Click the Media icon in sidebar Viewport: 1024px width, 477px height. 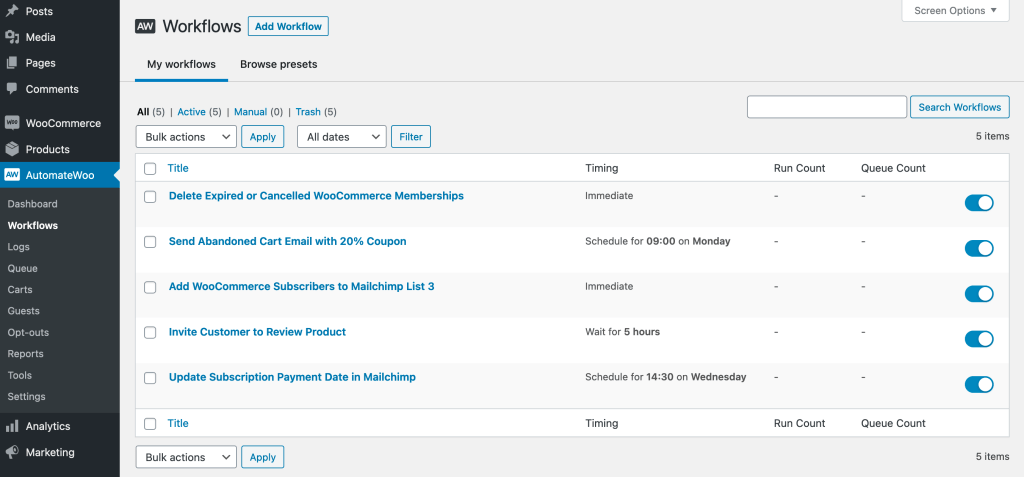point(12,37)
